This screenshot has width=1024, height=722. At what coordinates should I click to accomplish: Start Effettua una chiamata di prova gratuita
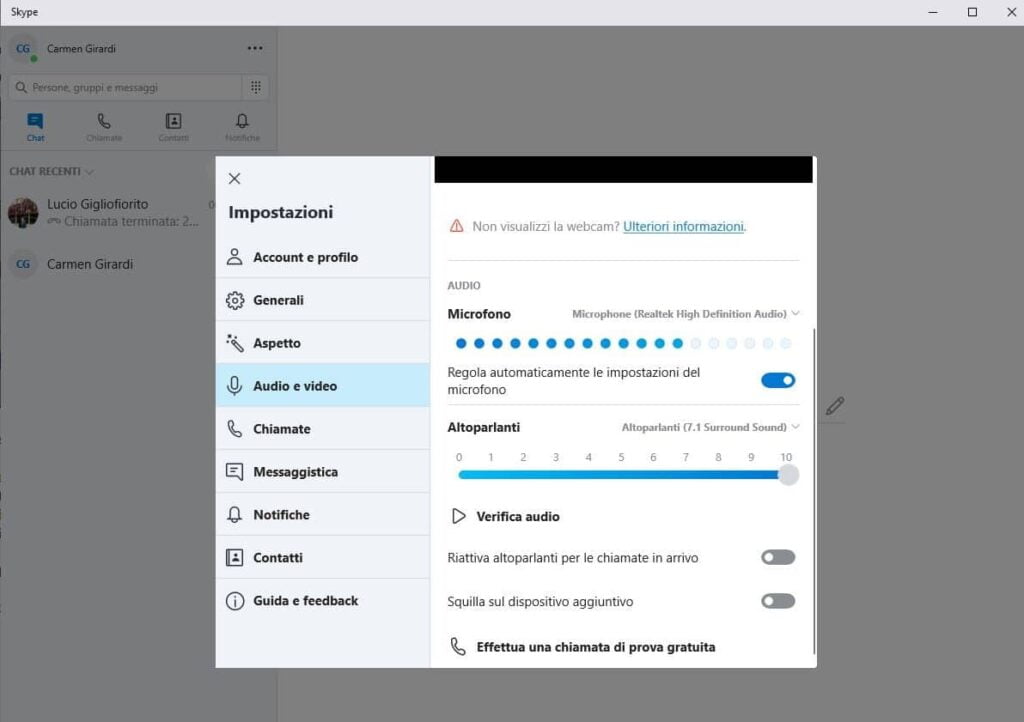point(596,647)
